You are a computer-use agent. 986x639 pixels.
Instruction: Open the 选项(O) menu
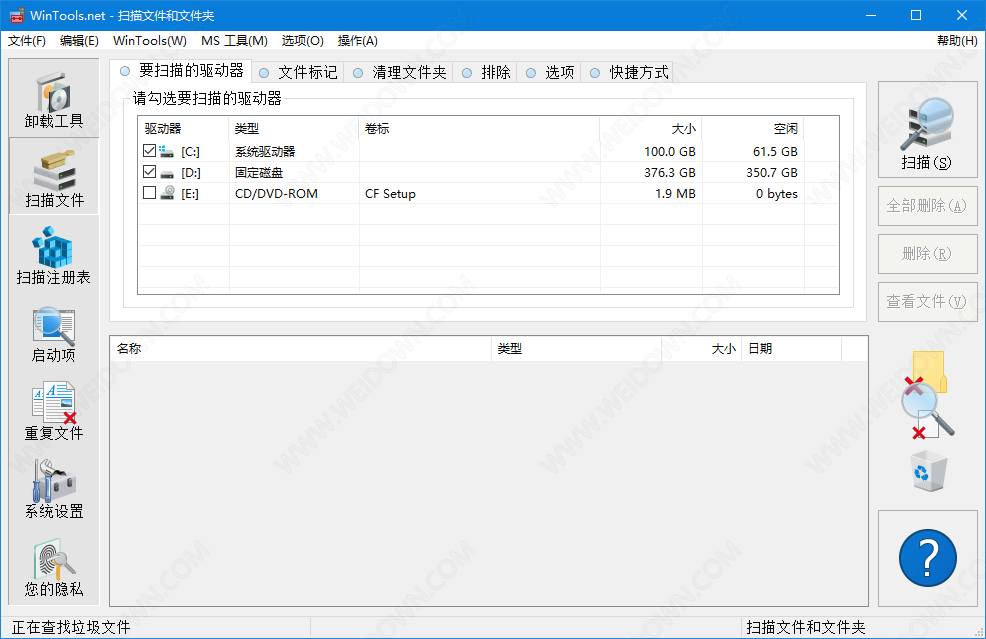[302, 41]
